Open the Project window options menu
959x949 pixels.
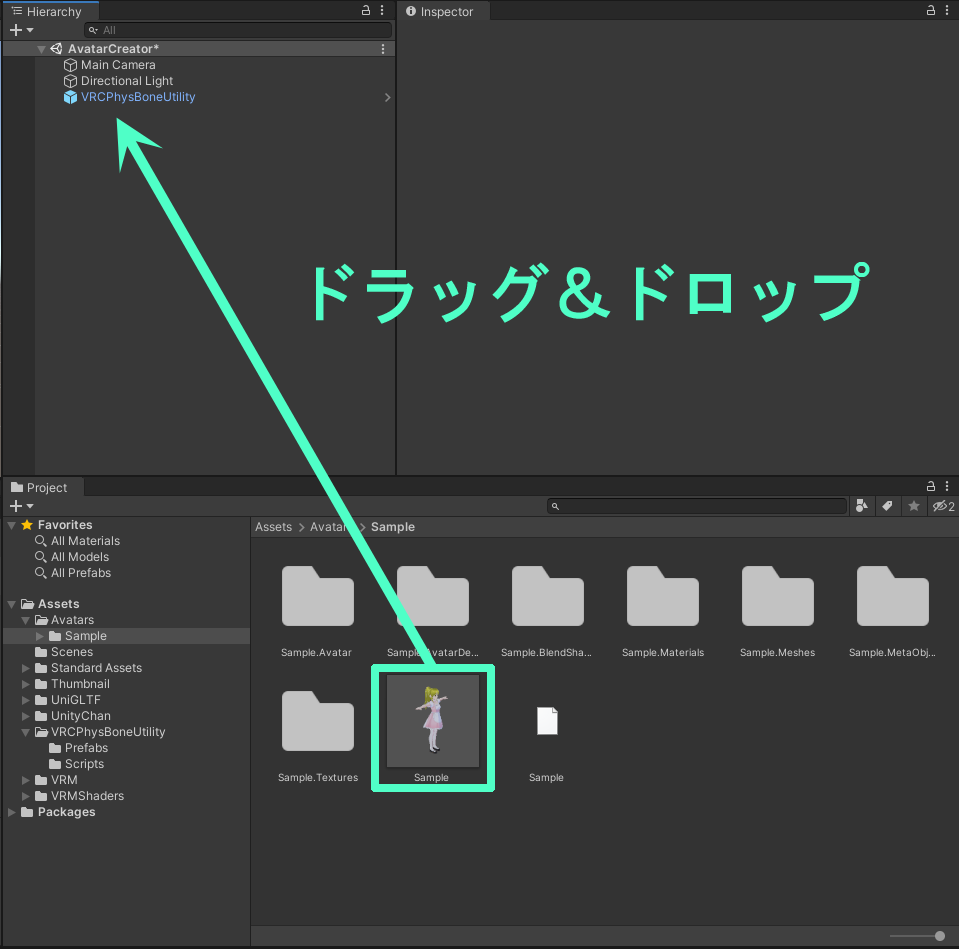point(946,486)
